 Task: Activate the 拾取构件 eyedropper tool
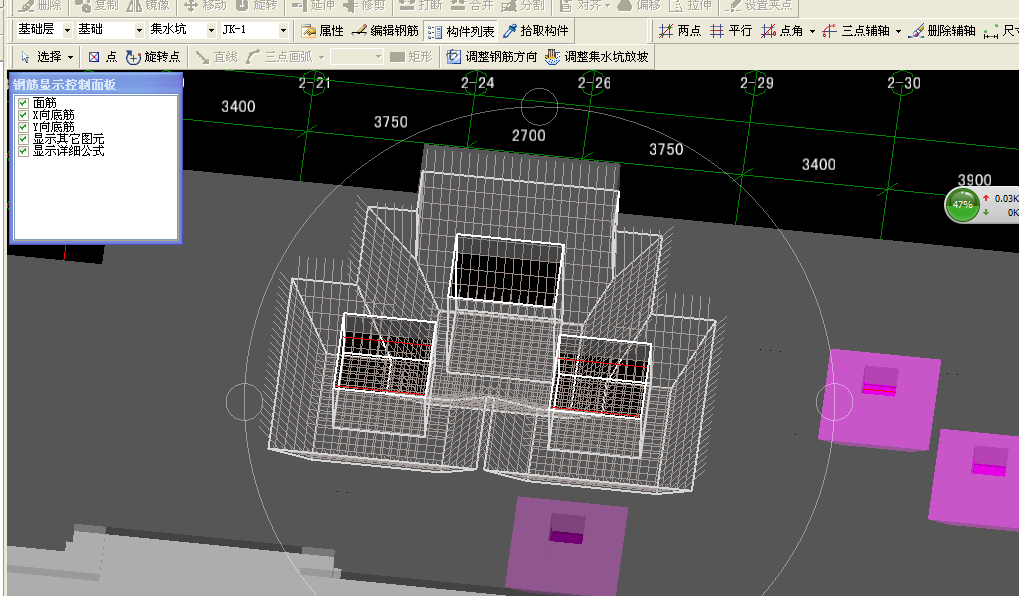(x=536, y=31)
